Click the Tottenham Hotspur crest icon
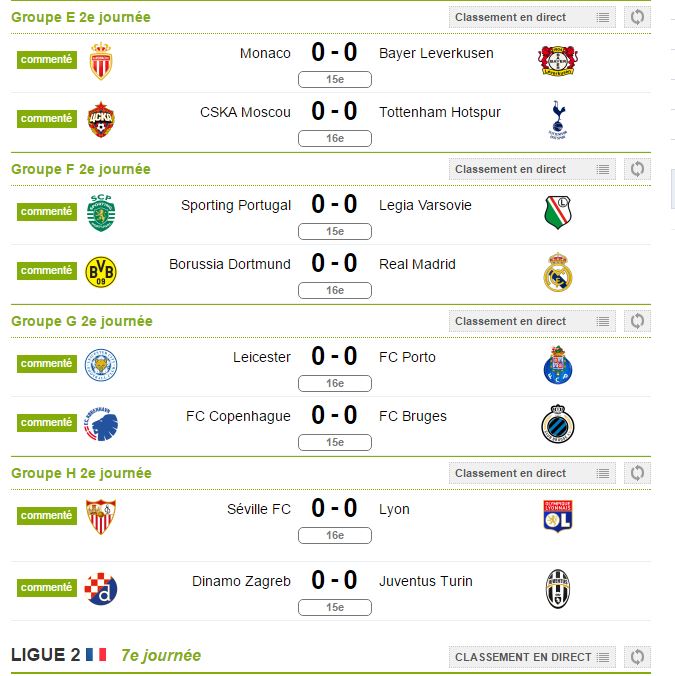 click(558, 120)
